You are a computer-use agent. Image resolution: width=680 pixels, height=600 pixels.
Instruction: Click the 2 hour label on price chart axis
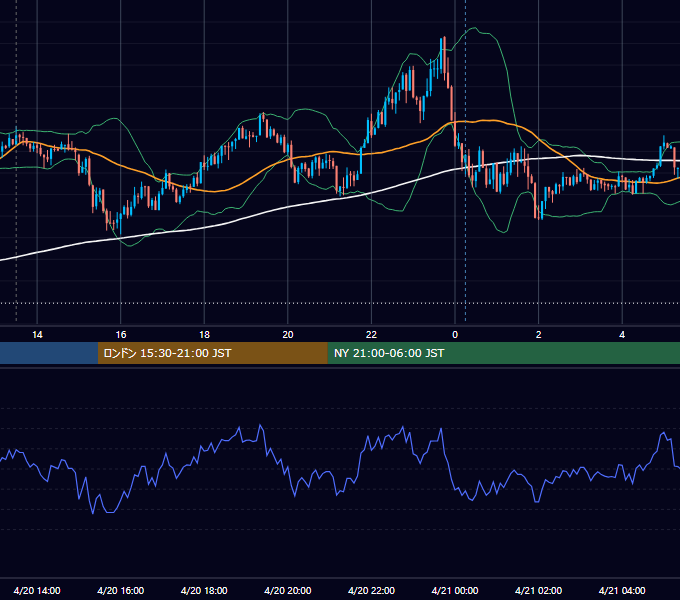tap(538, 335)
